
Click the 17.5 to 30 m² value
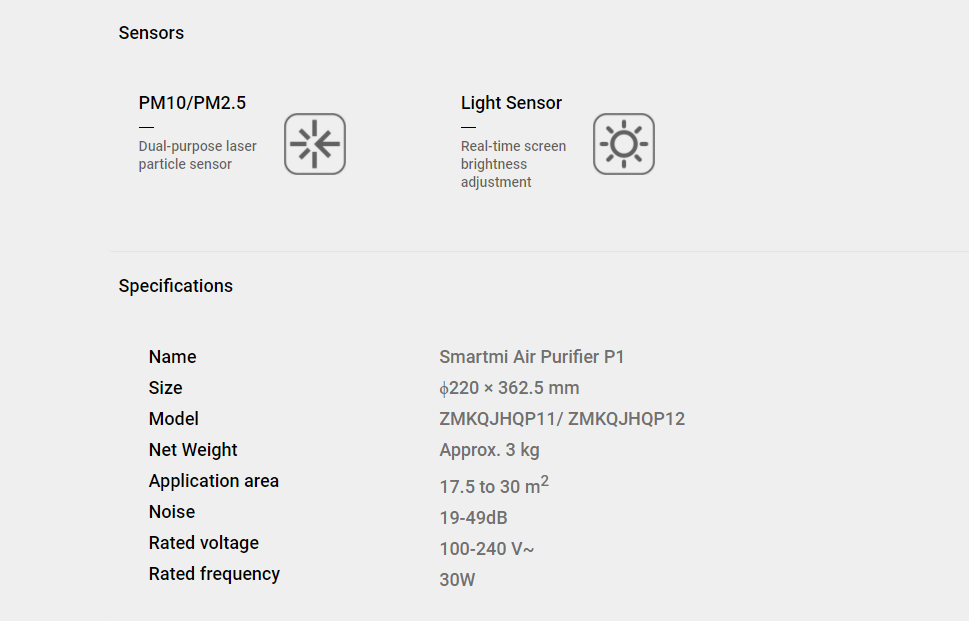click(x=494, y=485)
